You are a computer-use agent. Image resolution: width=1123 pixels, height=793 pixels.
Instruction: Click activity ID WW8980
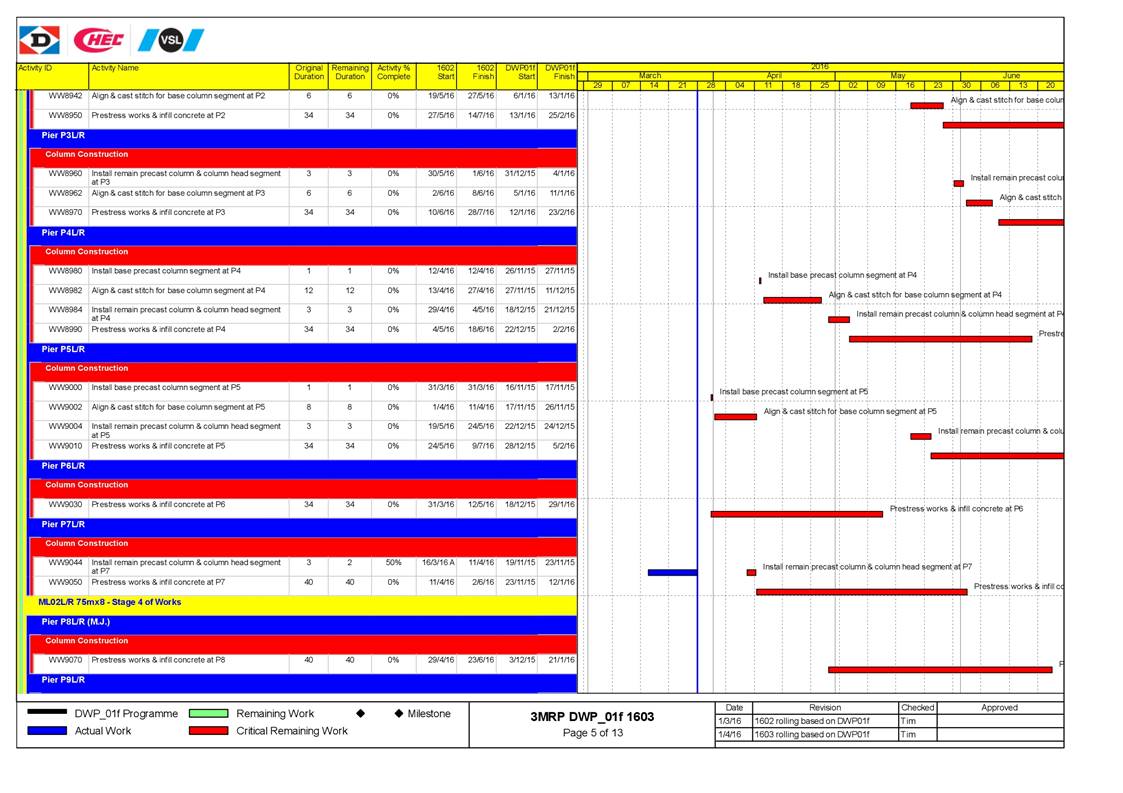point(65,271)
